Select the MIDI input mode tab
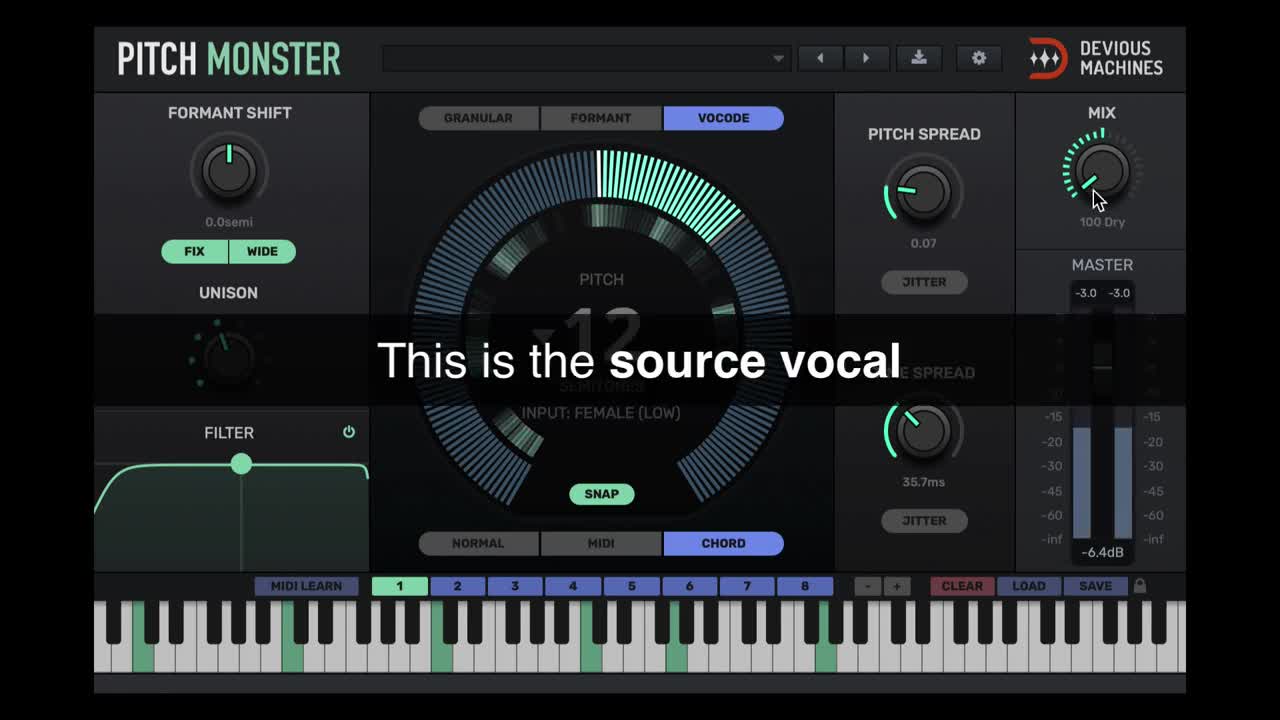 tap(601, 544)
